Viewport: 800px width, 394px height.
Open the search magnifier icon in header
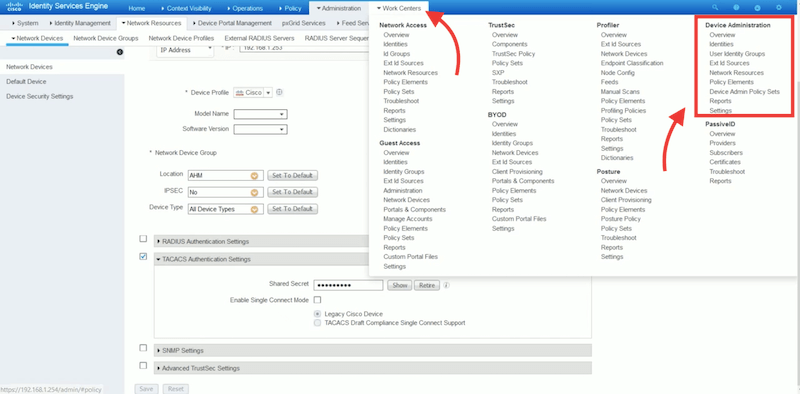pos(715,8)
